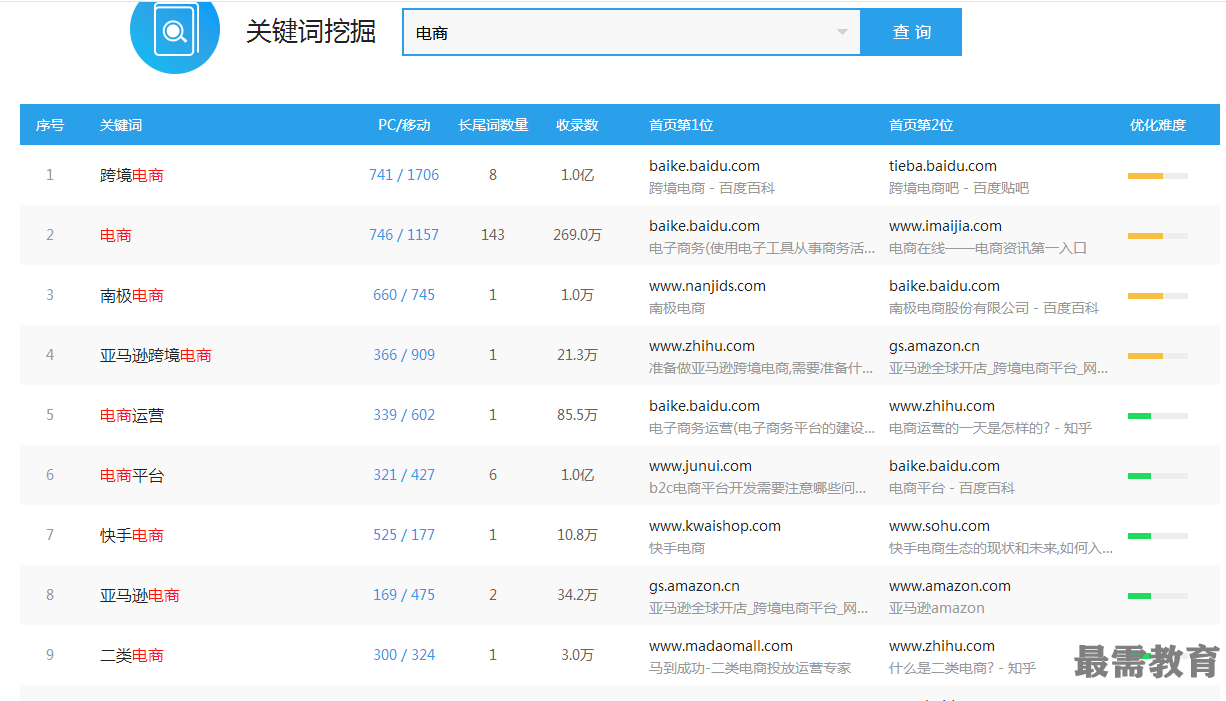1226x701 pixels.
Task: Click the 什么是二类电商? - 知乎 description
Action: pyautogui.click(x=962, y=668)
